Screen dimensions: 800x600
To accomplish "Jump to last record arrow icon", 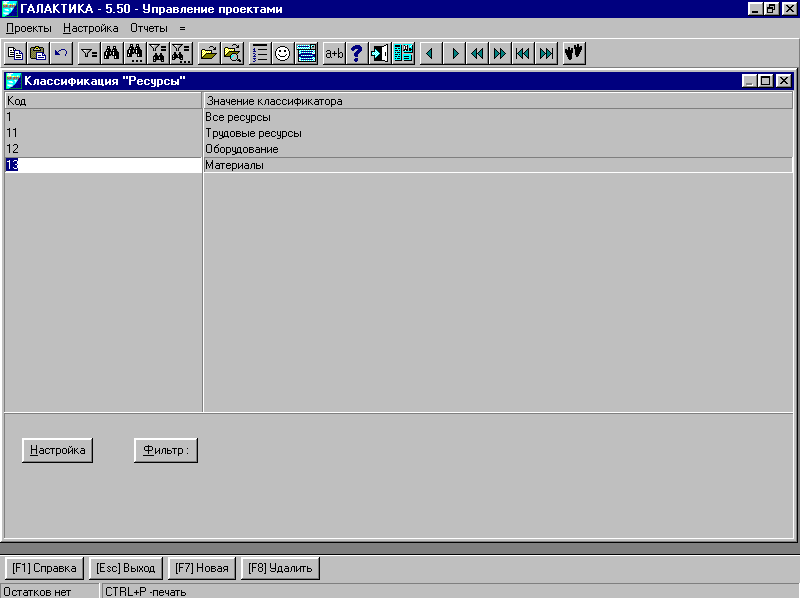I will click(546, 53).
